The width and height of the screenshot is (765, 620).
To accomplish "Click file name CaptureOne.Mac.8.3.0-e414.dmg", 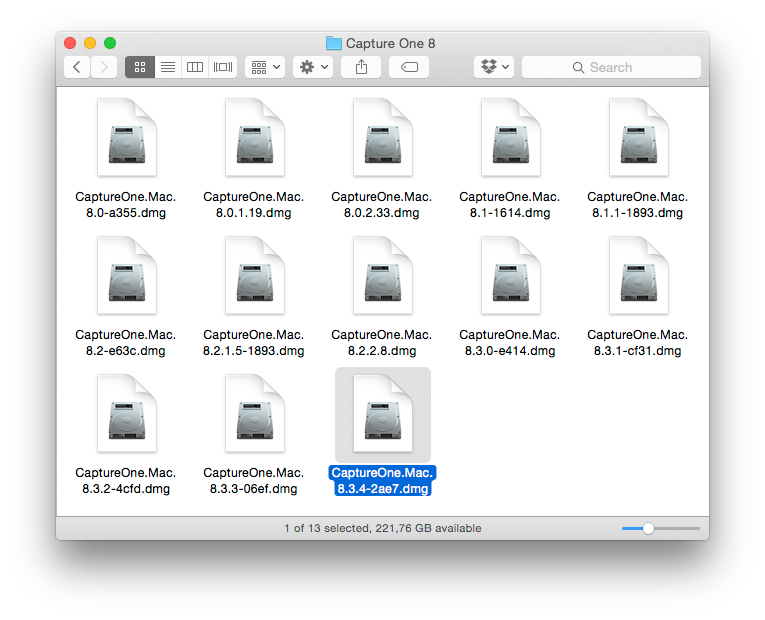I will [510, 343].
